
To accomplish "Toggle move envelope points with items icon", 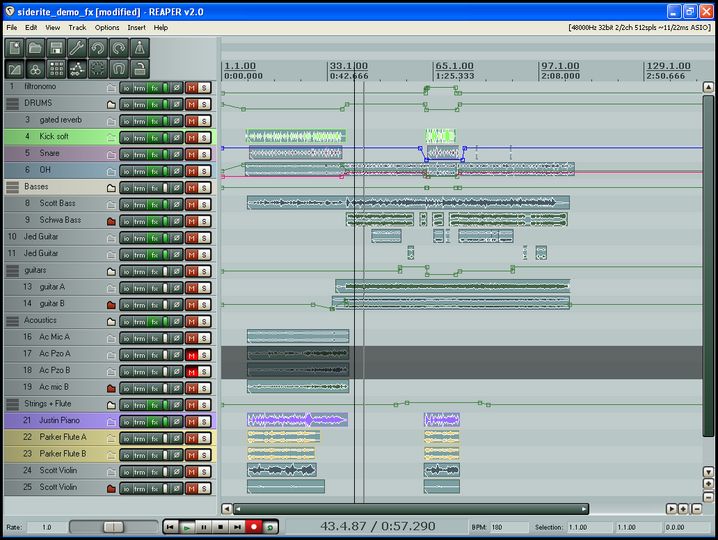I will point(77,69).
